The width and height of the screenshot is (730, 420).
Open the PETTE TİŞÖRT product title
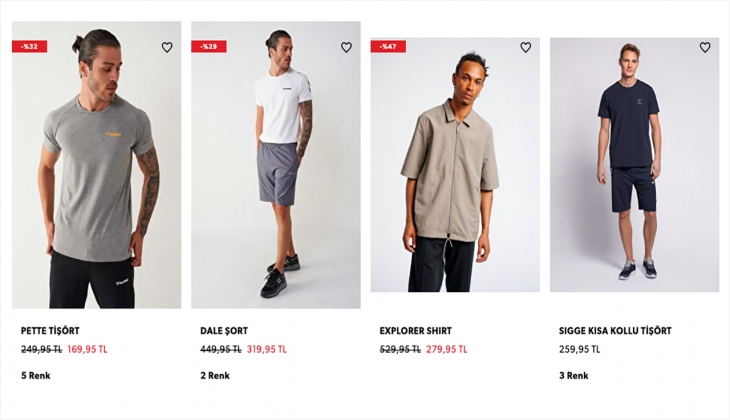[50, 331]
